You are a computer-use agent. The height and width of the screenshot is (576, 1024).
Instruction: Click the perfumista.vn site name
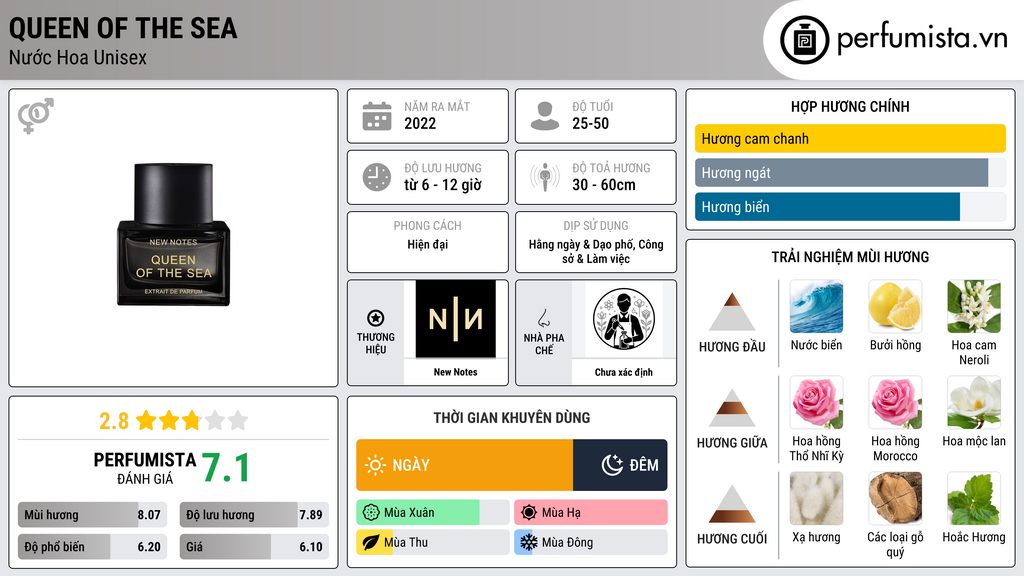(923, 39)
